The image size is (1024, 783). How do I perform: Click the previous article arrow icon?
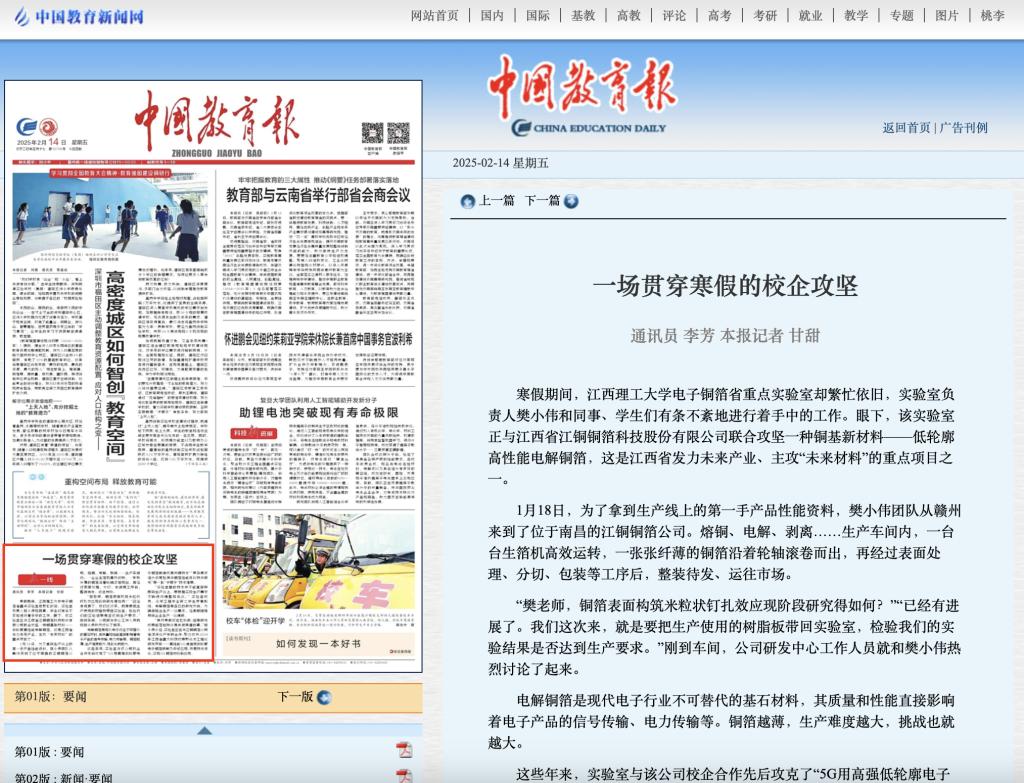[467, 201]
